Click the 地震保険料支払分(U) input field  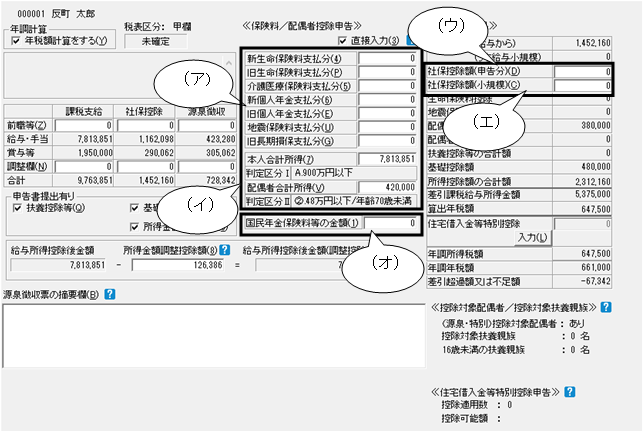[x=388, y=127]
